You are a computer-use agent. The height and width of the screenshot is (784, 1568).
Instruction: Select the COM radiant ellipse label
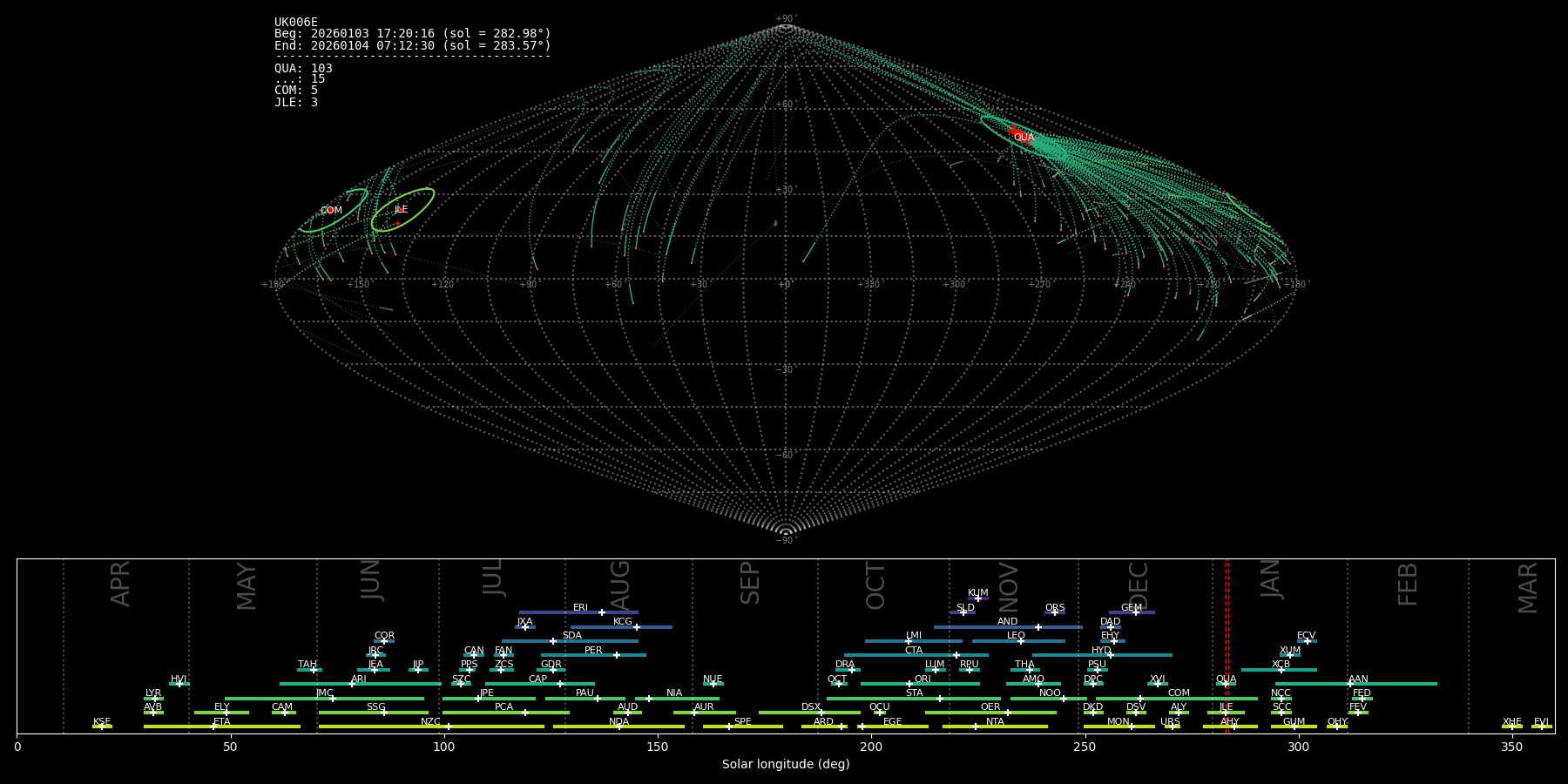tap(331, 211)
